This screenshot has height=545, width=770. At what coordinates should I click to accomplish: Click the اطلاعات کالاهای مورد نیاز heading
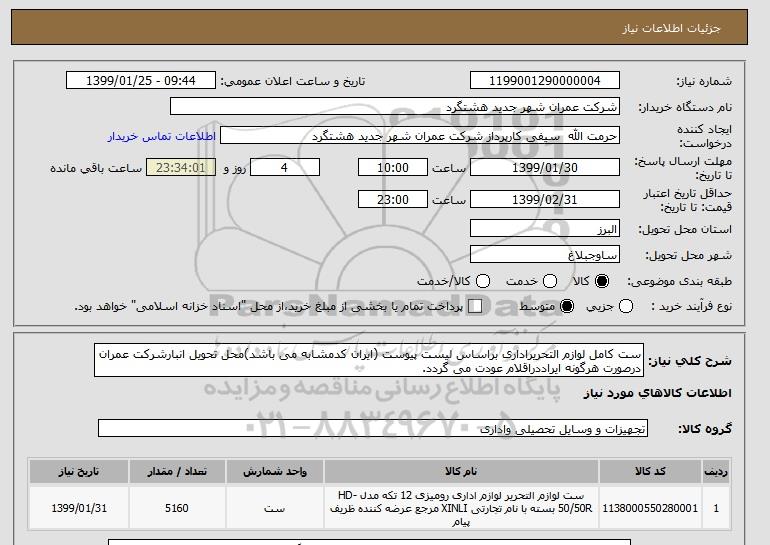click(658, 393)
